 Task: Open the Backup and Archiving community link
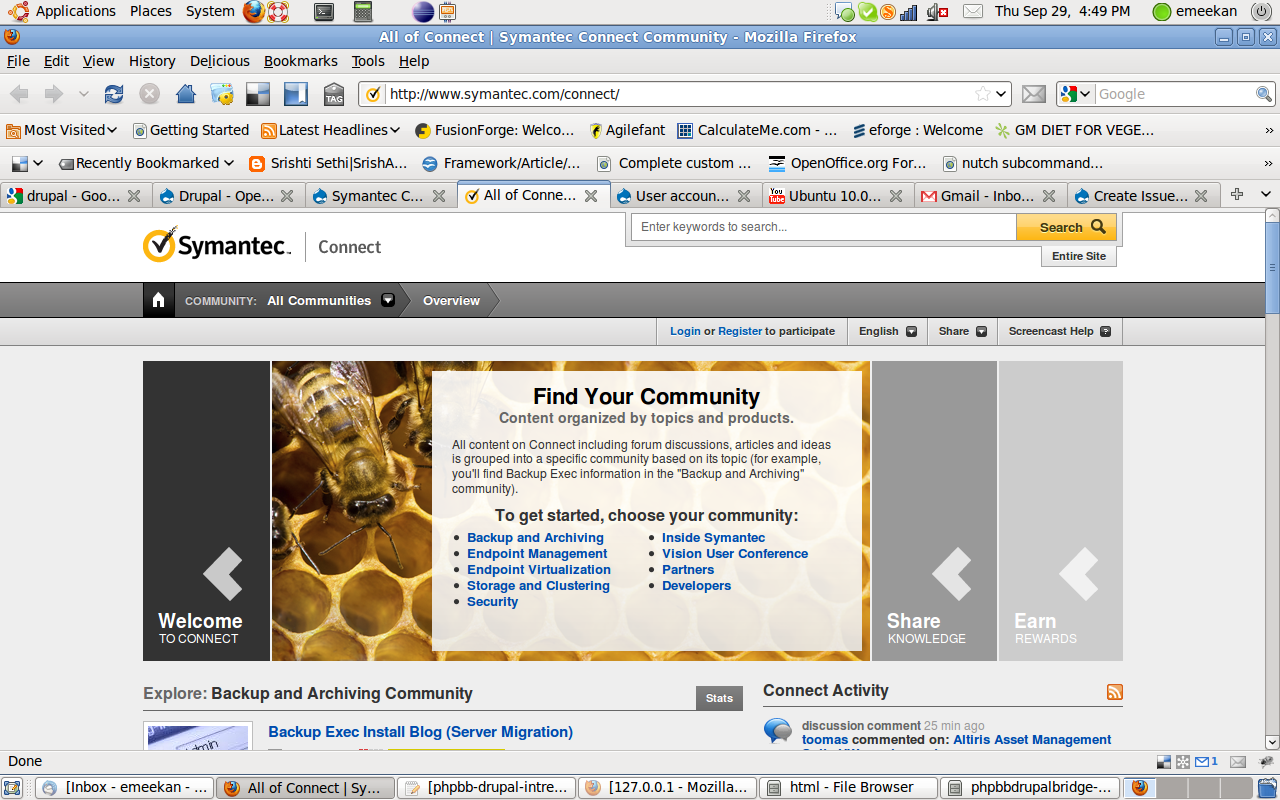tap(535, 538)
